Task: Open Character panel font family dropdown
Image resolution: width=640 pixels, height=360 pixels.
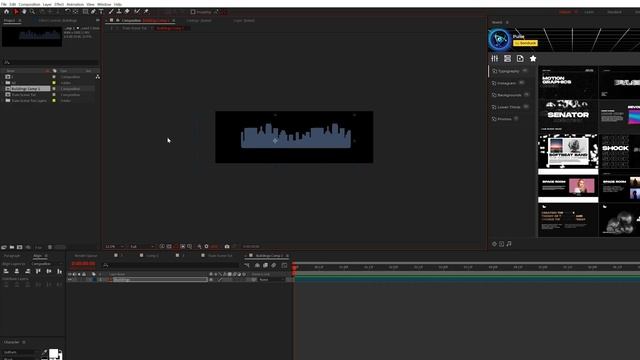Action: pos(20,352)
